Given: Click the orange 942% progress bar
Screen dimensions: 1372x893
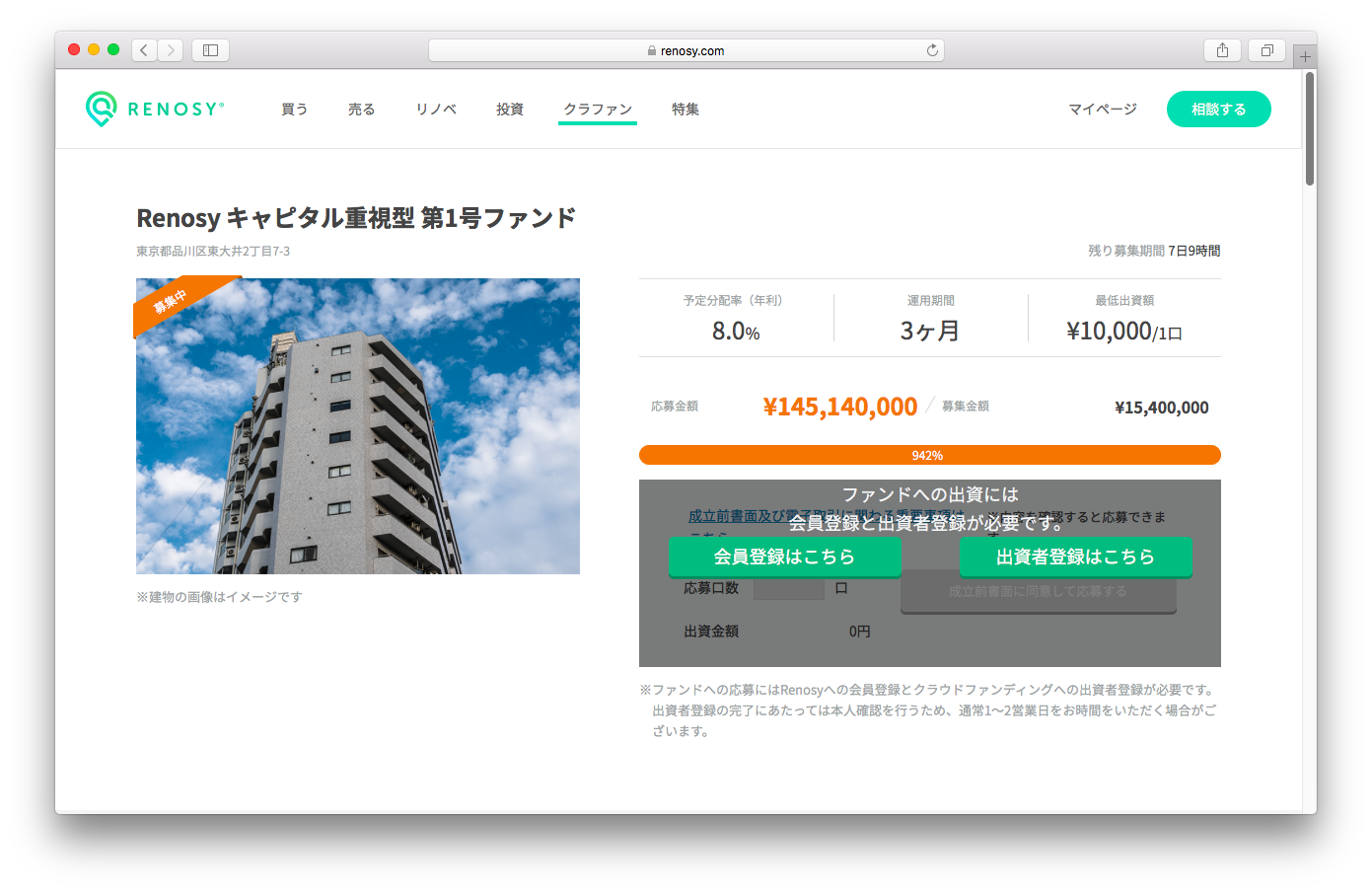Looking at the screenshot, I should pos(929,455).
